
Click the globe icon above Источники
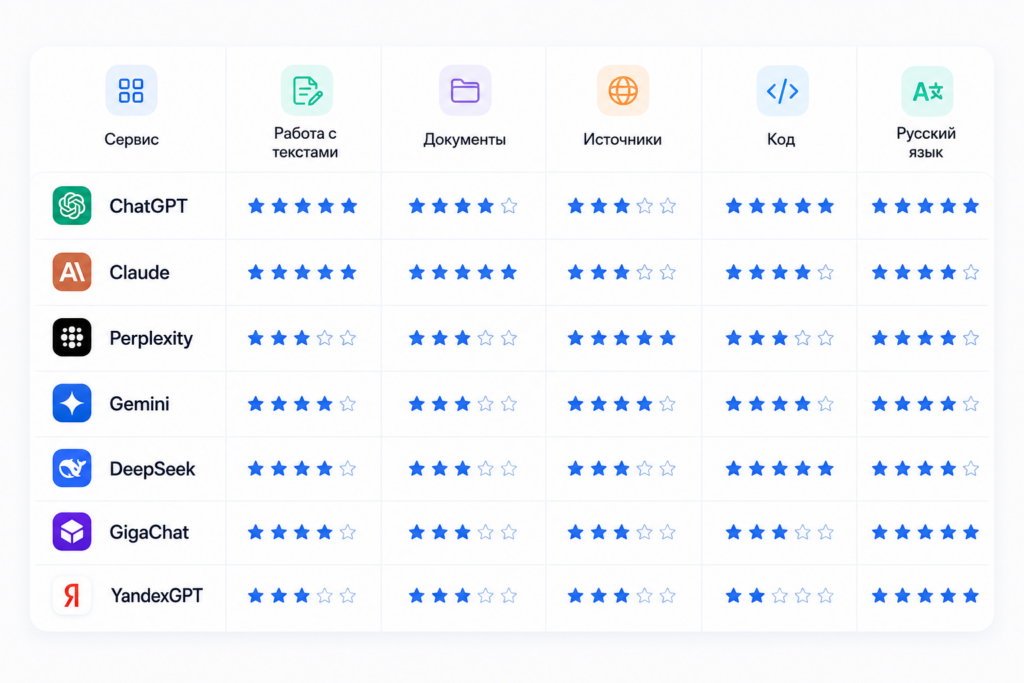tap(623, 90)
